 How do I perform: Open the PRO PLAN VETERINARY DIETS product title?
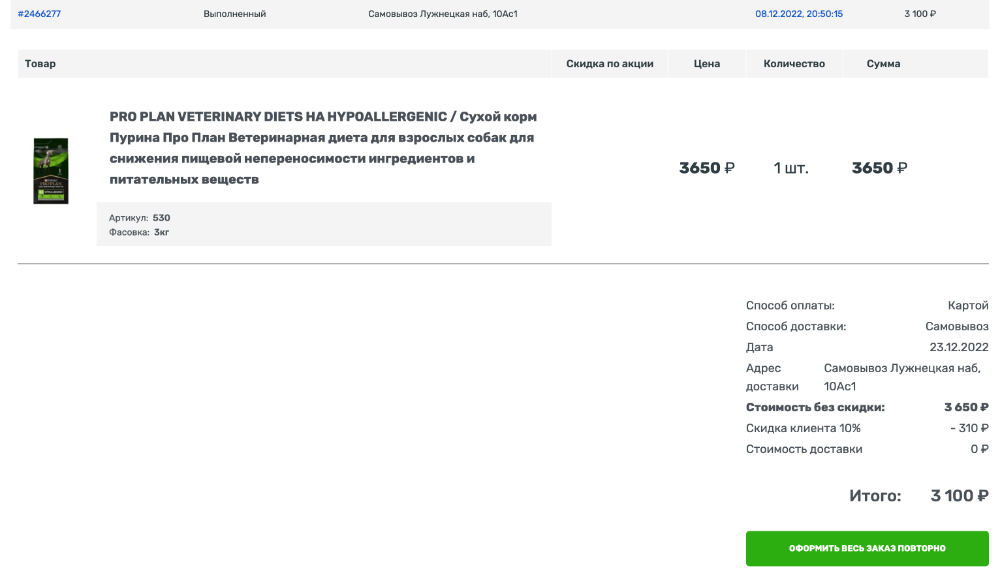coord(323,148)
